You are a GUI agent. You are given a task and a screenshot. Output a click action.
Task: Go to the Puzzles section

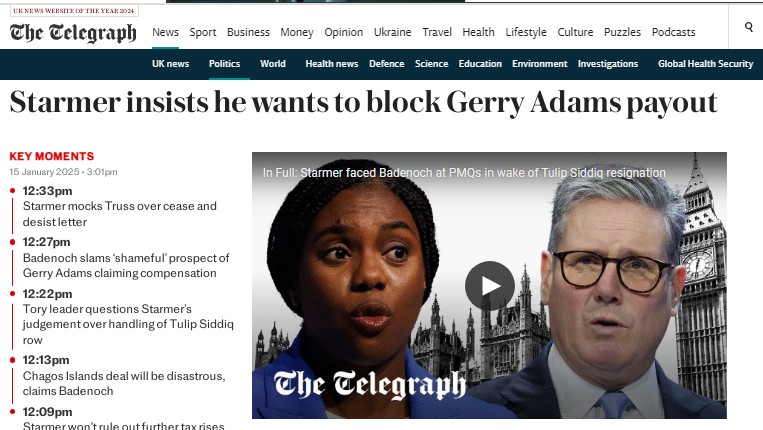tap(622, 32)
